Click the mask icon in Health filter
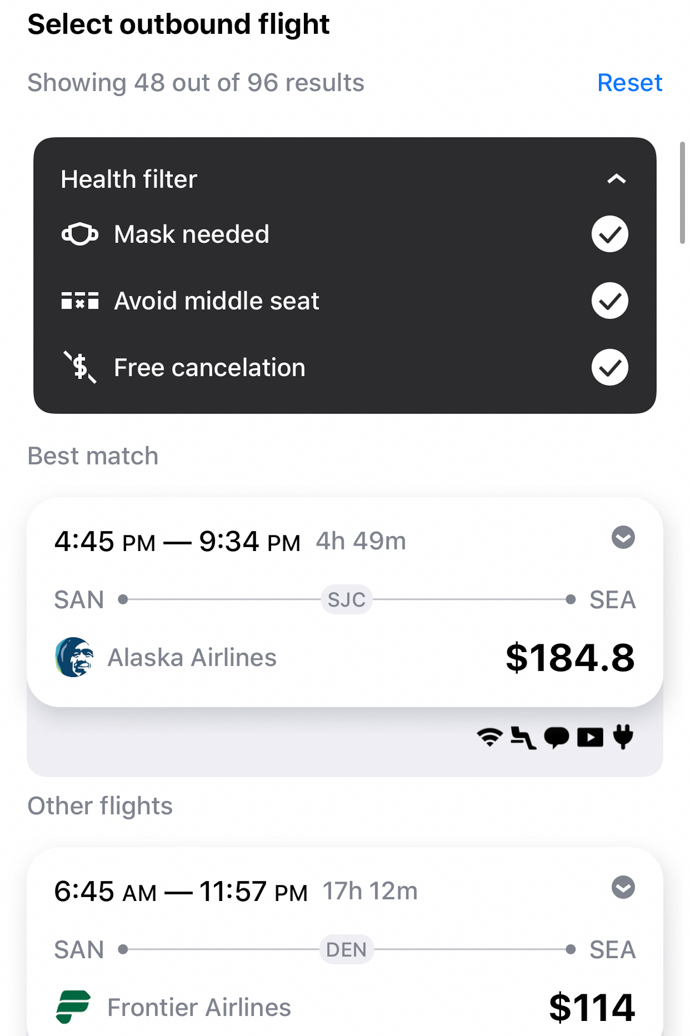Viewport: 690px width, 1036px height. (x=80, y=234)
